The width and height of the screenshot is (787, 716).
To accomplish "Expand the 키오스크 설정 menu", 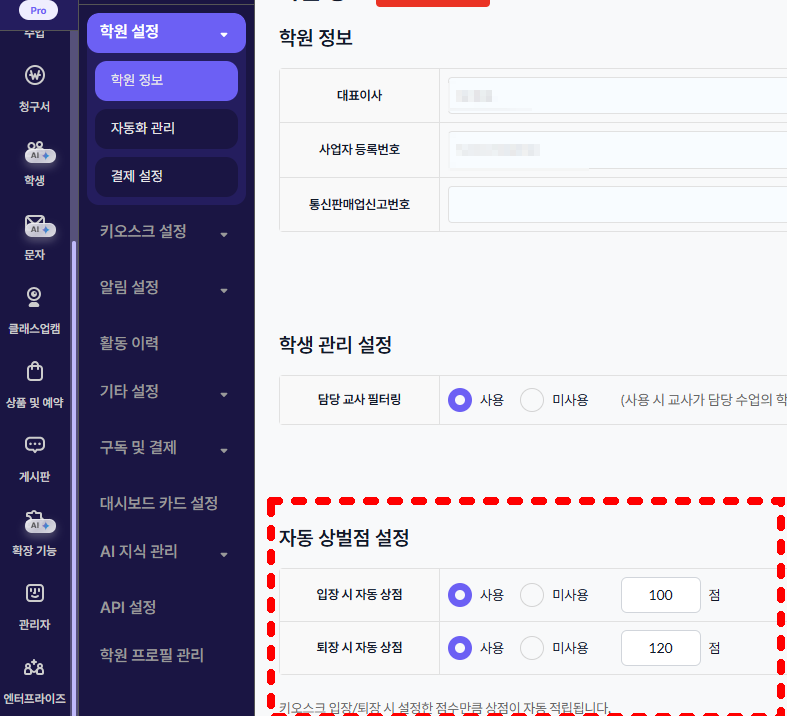I will pos(166,232).
